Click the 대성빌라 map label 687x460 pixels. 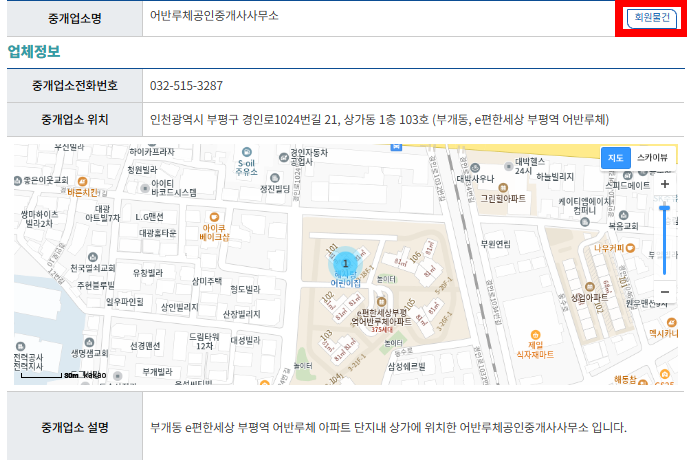[x=245, y=340]
